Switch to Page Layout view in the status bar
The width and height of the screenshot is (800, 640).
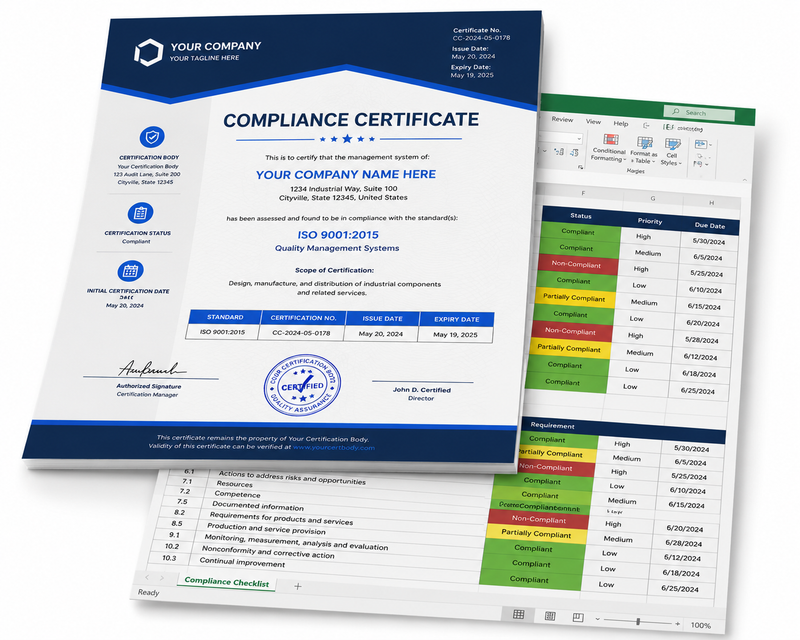tap(550, 616)
